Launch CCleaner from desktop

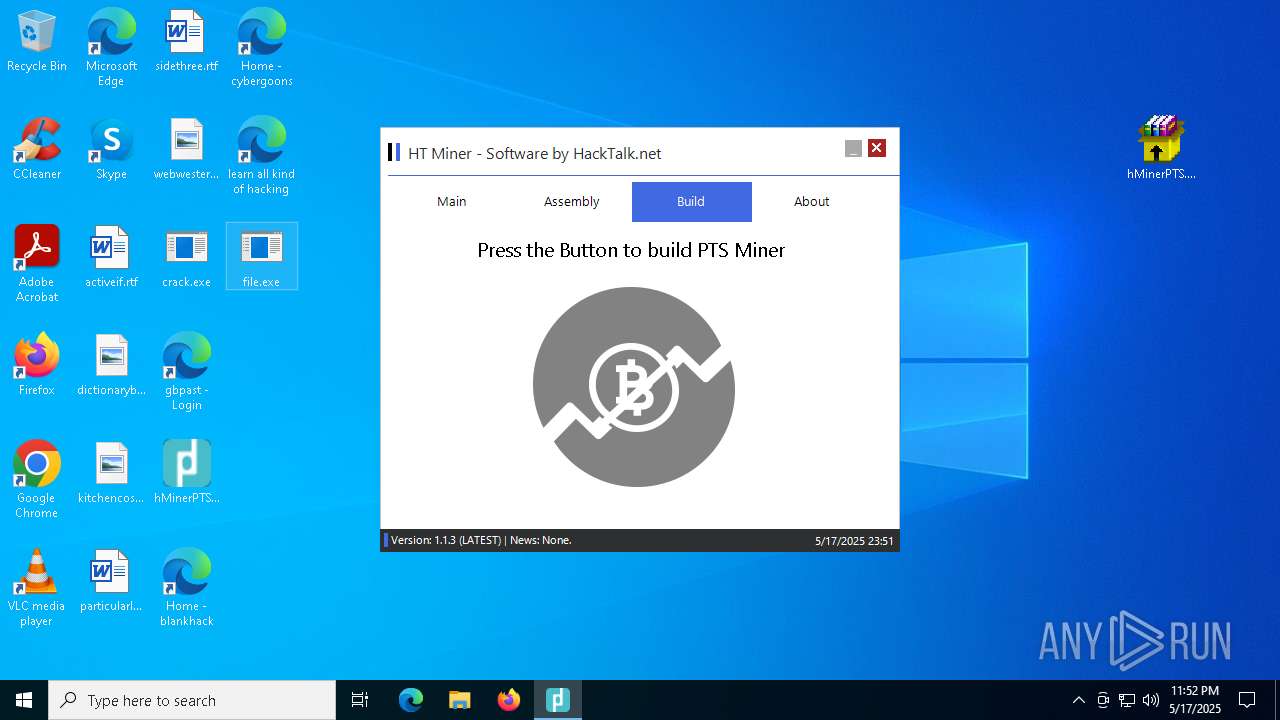37,149
